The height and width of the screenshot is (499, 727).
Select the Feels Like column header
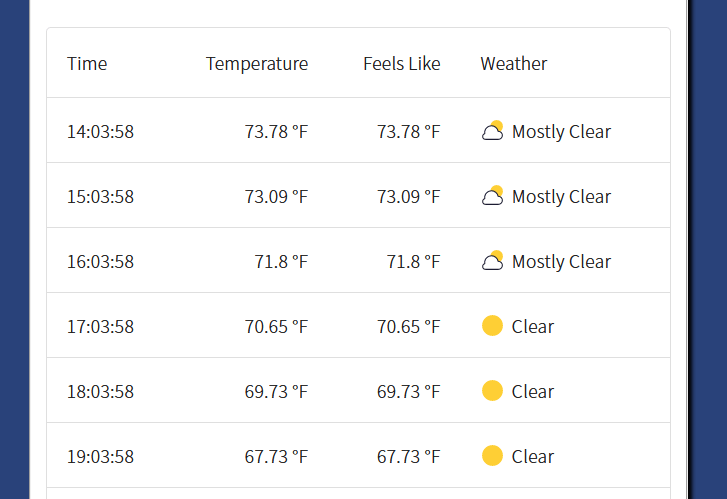[x=402, y=64]
